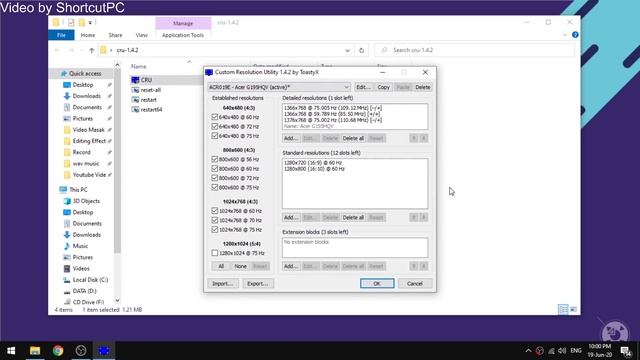640x360 pixels.
Task: Switch Explorer to large icons view
Action: [x=573, y=309]
